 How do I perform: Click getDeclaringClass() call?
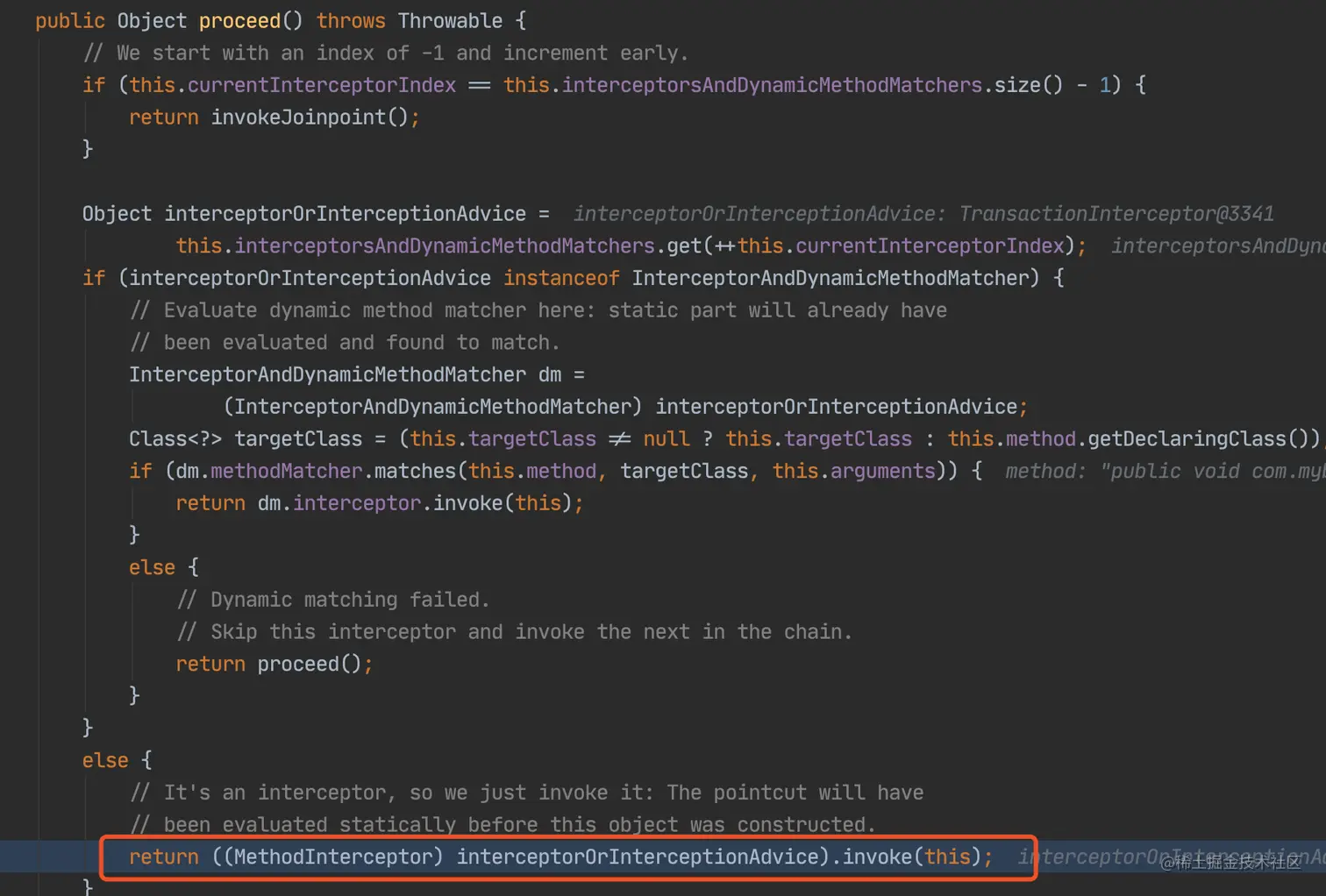click(x=1199, y=439)
